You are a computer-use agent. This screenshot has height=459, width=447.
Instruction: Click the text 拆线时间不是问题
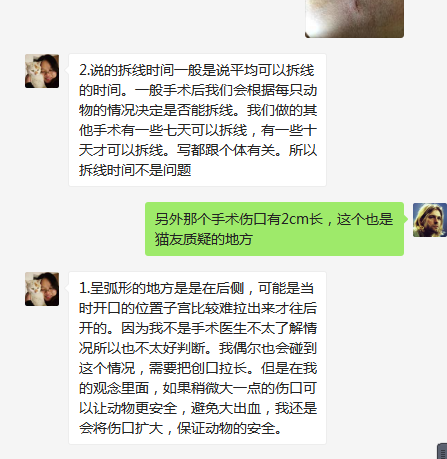135,170
